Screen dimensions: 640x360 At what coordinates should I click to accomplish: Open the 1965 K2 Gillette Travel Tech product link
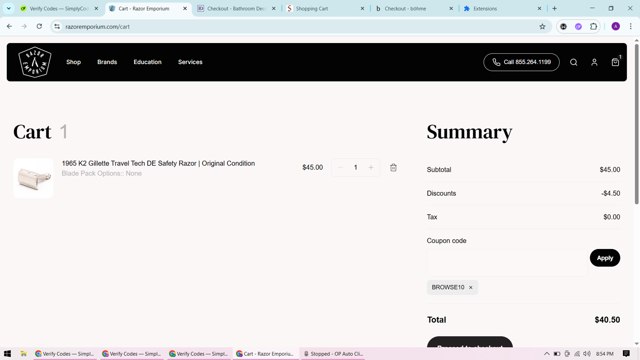point(158,163)
